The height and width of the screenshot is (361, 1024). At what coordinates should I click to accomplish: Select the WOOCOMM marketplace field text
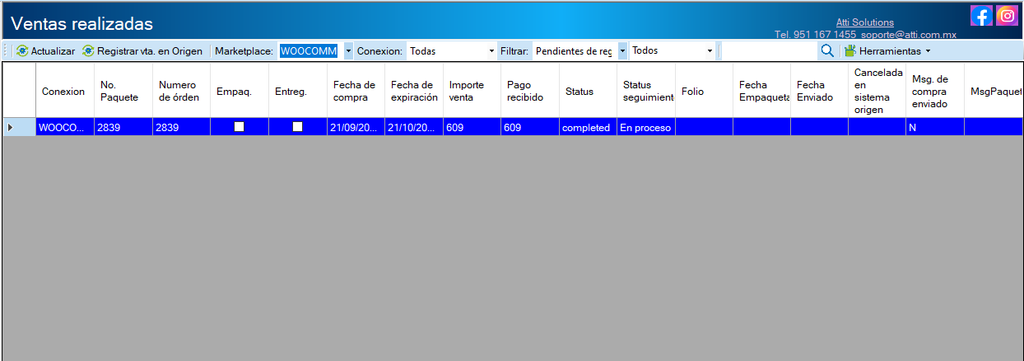click(308, 51)
